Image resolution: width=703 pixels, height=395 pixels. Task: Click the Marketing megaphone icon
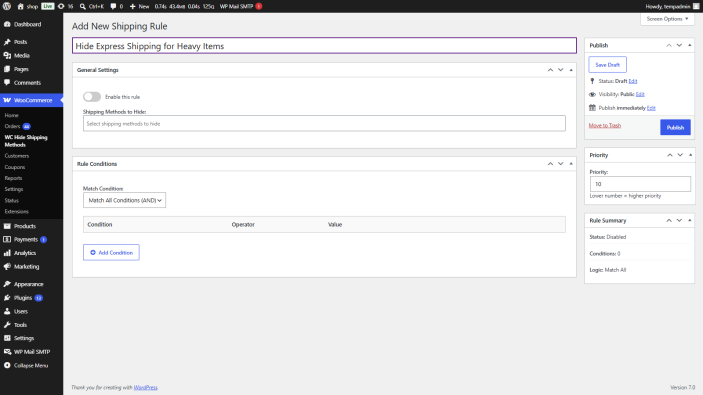[7, 266]
